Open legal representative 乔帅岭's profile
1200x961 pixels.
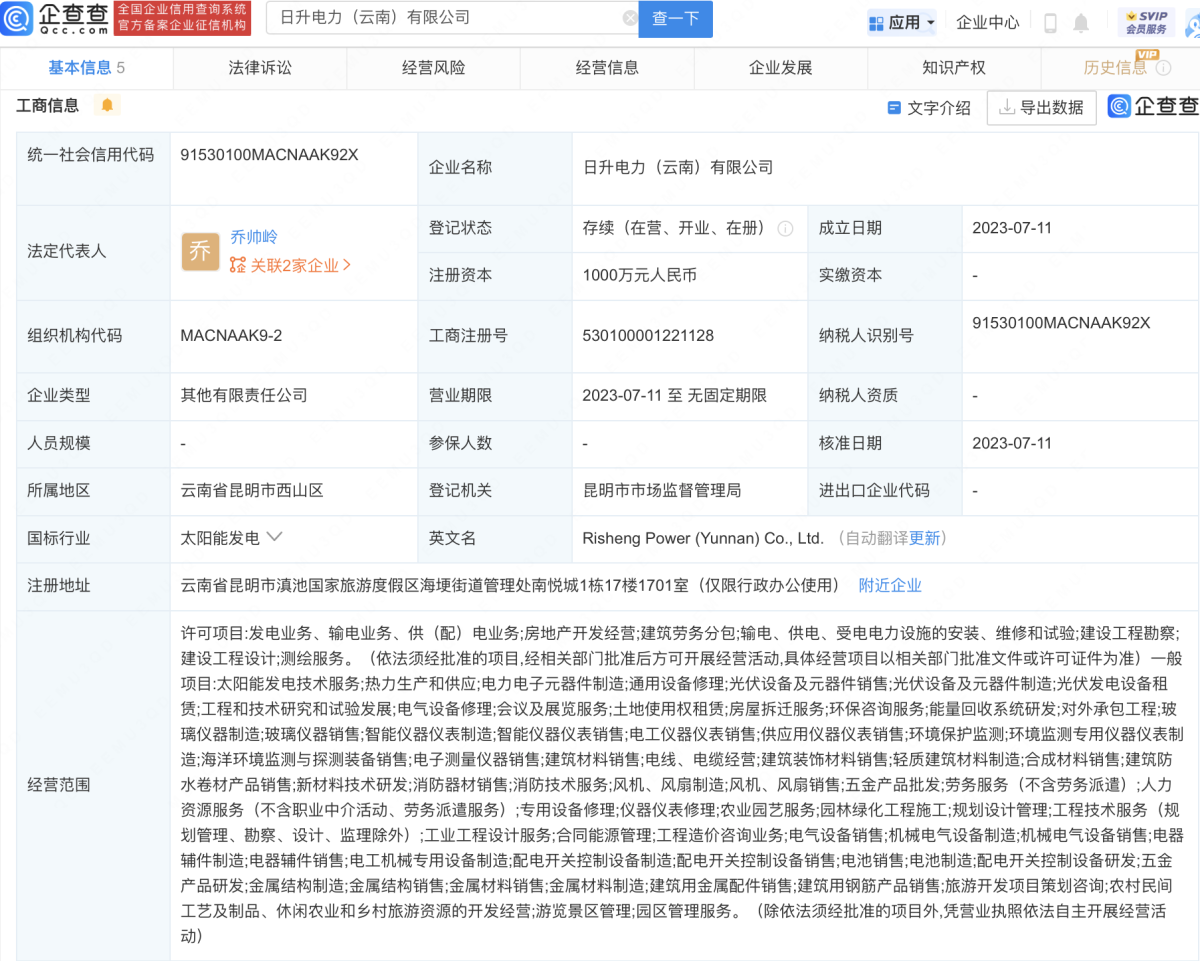254,237
